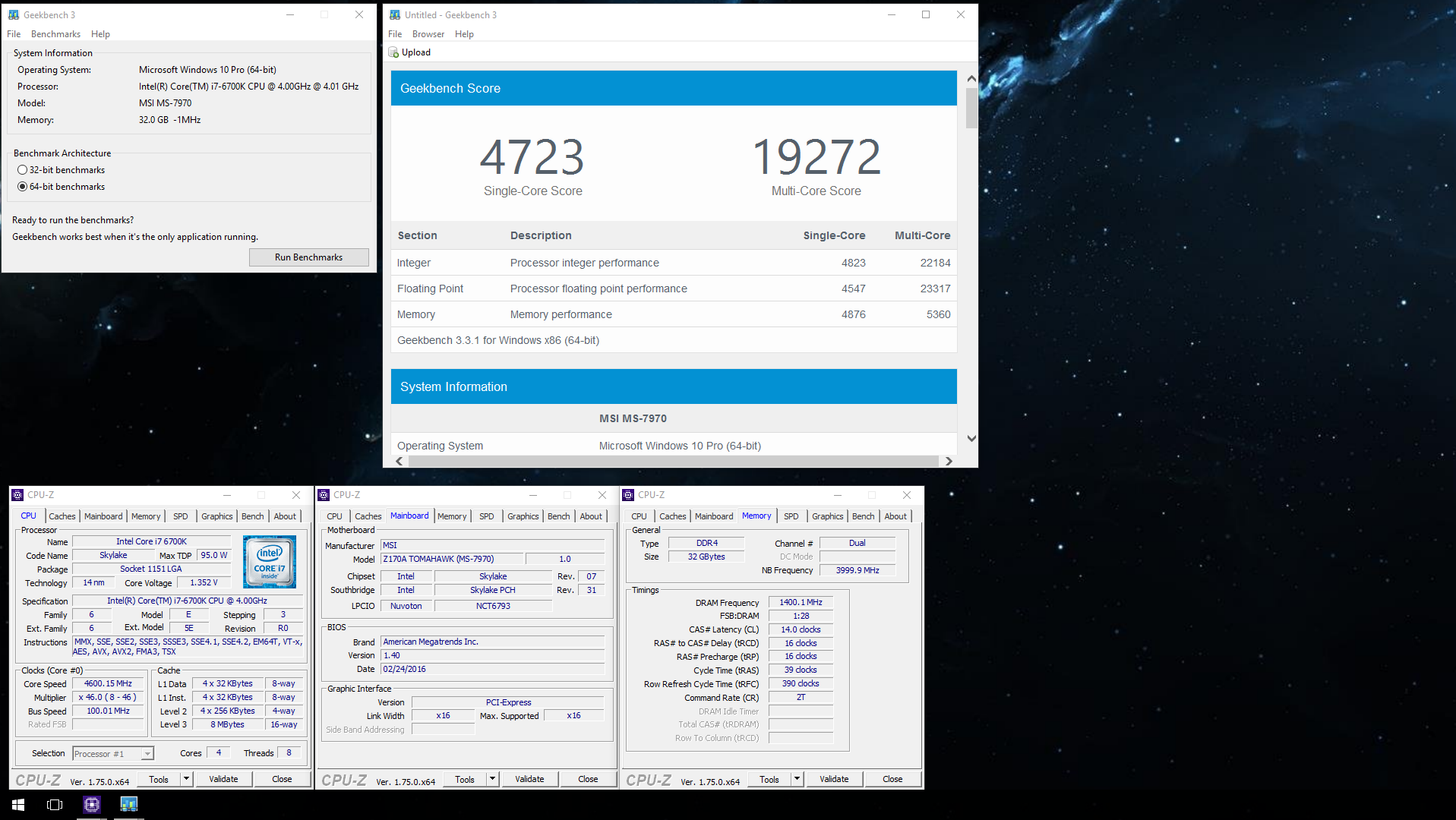
Task: Select 32-bit benchmarks radio button
Action: tap(23, 170)
